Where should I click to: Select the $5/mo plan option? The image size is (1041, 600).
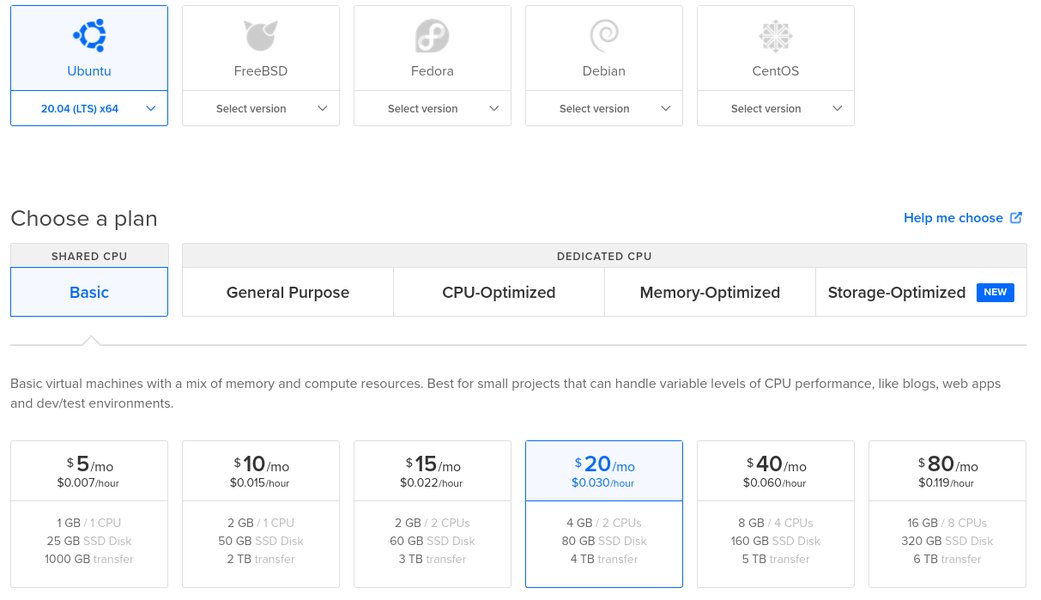[89, 514]
